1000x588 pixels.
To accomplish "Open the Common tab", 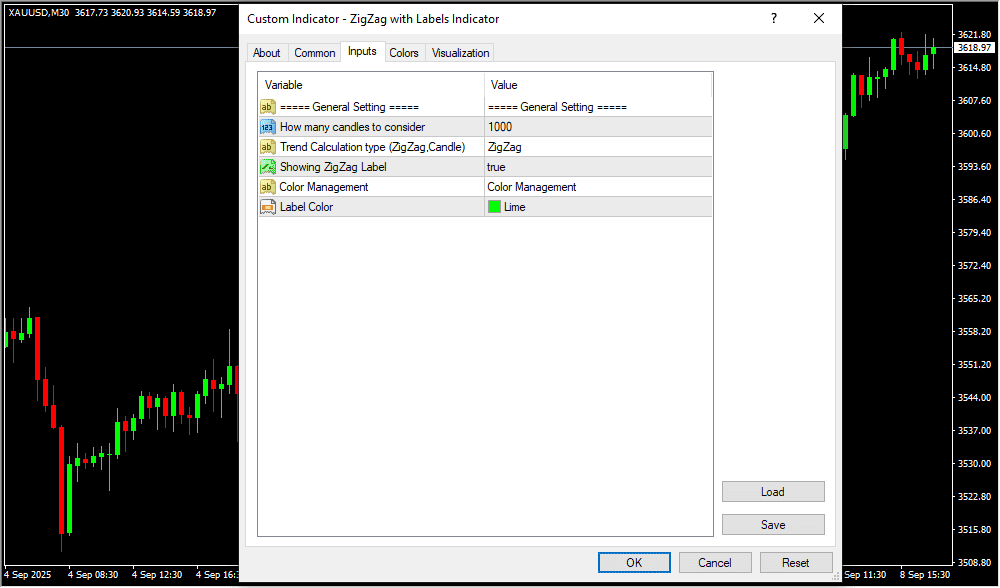I will pyautogui.click(x=315, y=53).
